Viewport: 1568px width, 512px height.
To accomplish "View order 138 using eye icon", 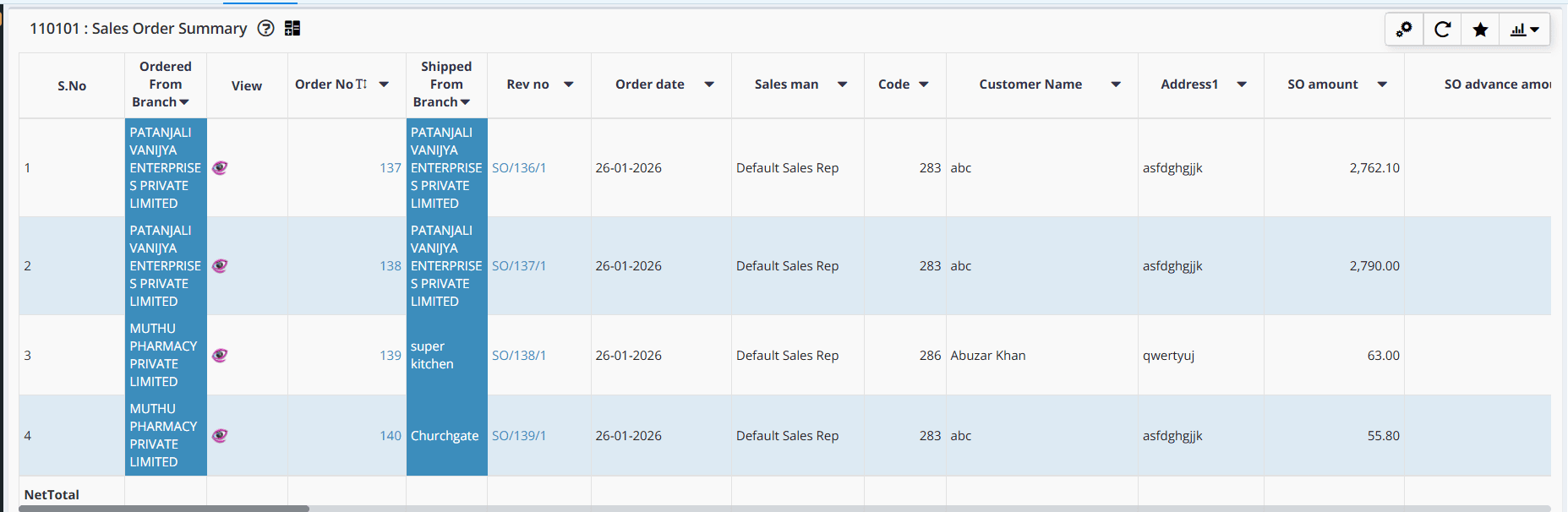I will pyautogui.click(x=220, y=265).
